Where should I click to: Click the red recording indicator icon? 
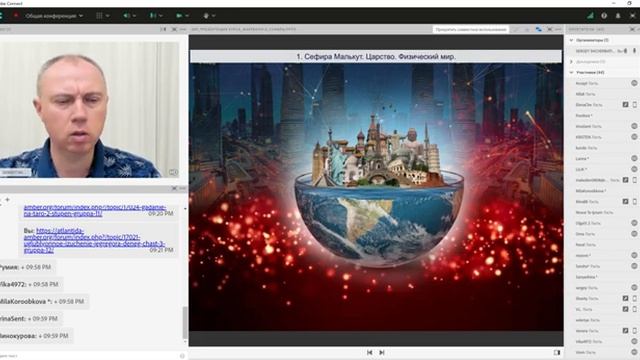(x=16, y=16)
